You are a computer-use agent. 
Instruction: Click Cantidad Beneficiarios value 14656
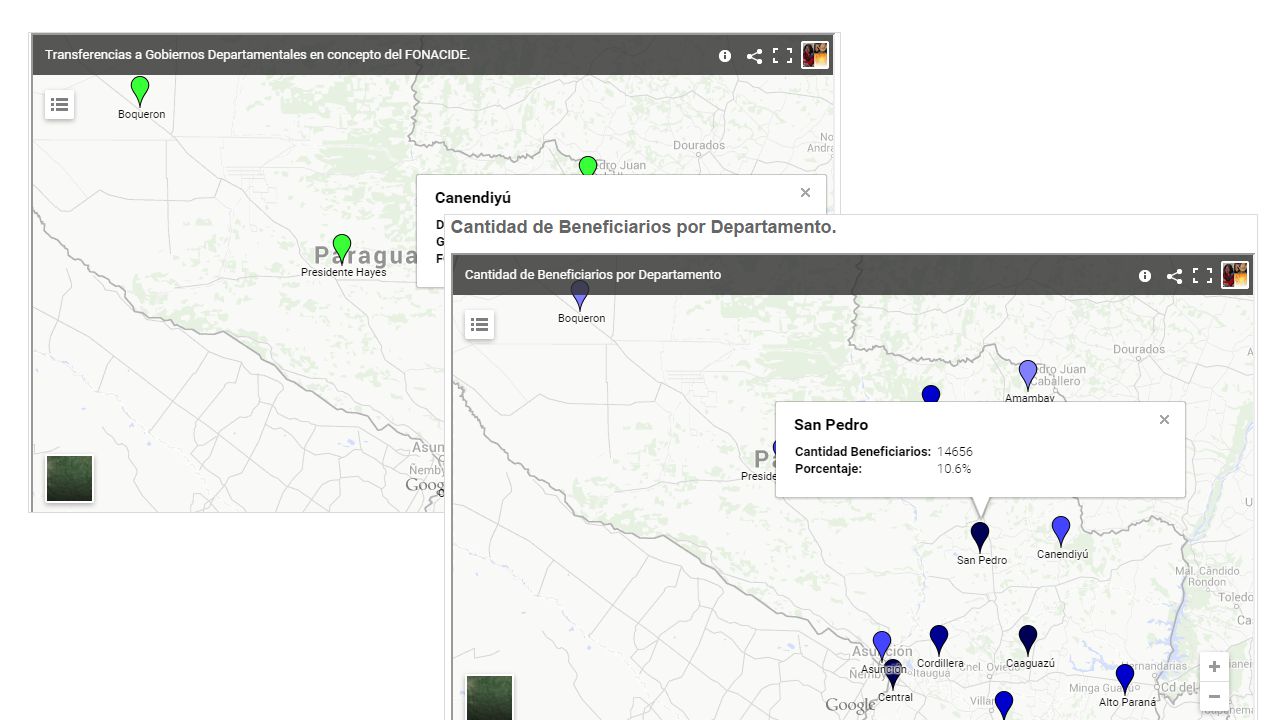[955, 452]
